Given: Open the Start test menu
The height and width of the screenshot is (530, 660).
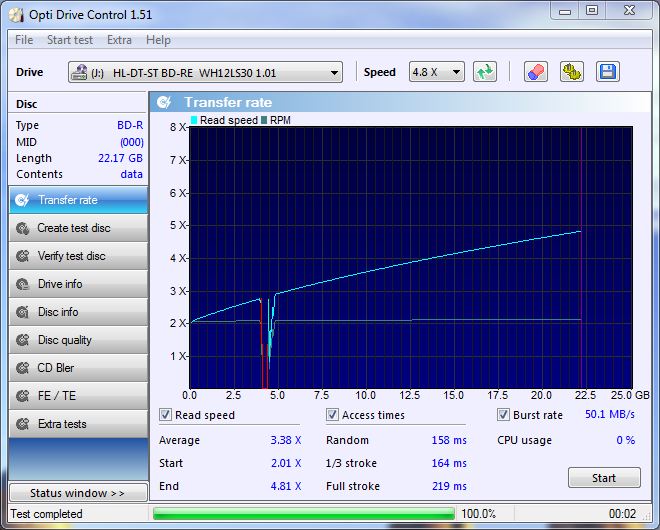Looking at the screenshot, I should 69,40.
